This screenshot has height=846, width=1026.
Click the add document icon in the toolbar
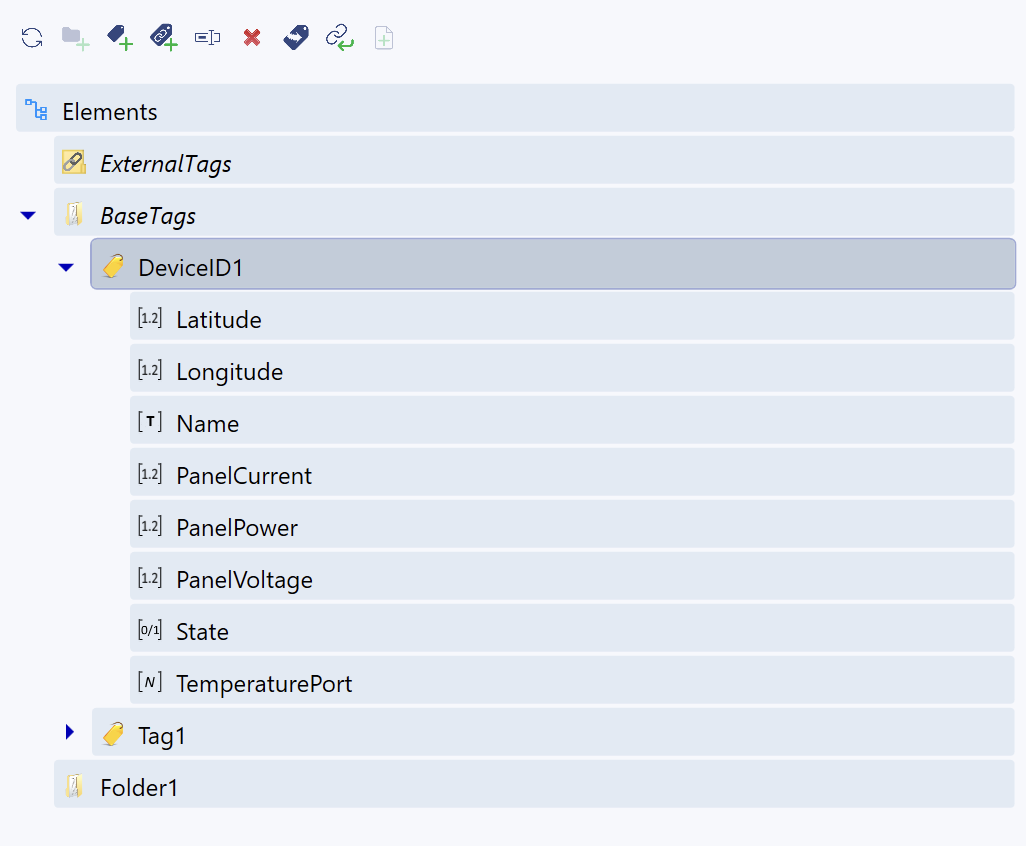[384, 38]
